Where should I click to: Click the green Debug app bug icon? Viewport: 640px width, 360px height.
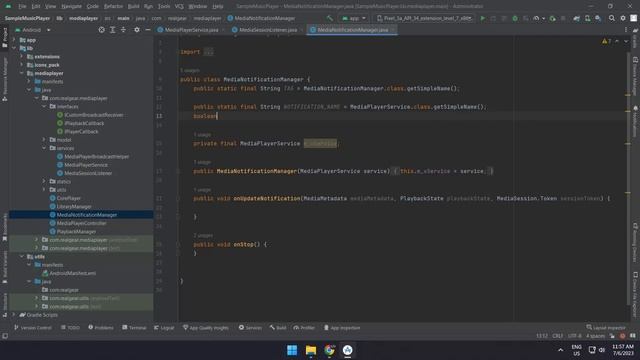(515, 18)
